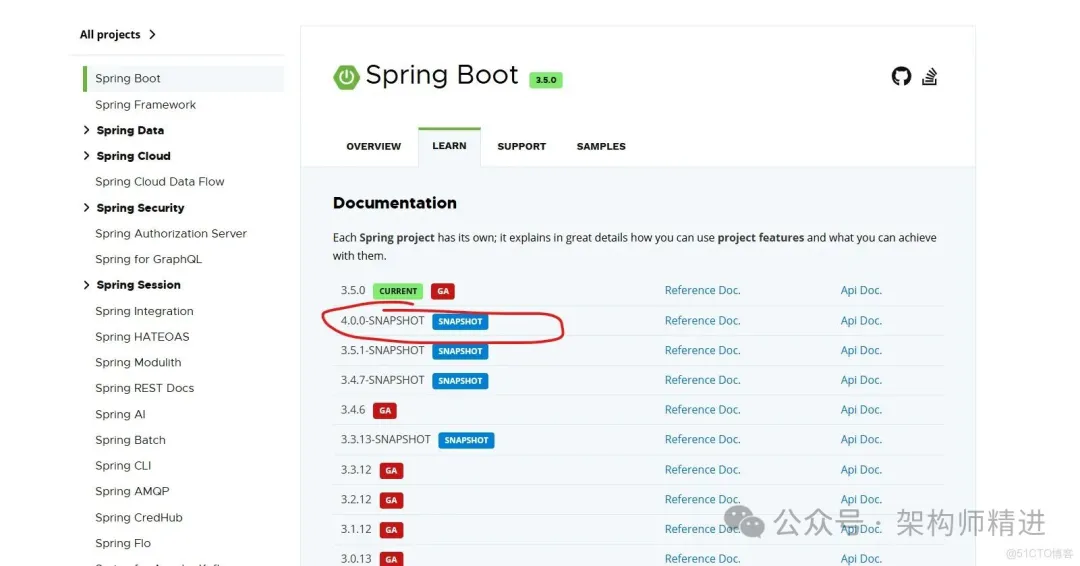Open Spring Batch project

coord(130,440)
